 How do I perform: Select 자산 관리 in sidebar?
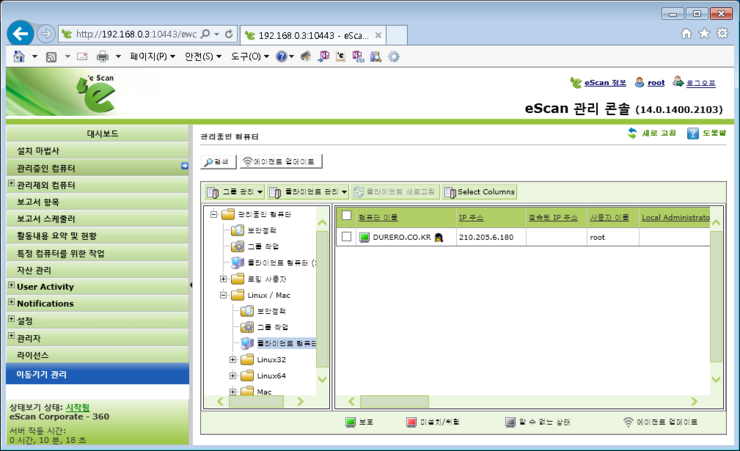[98, 270]
